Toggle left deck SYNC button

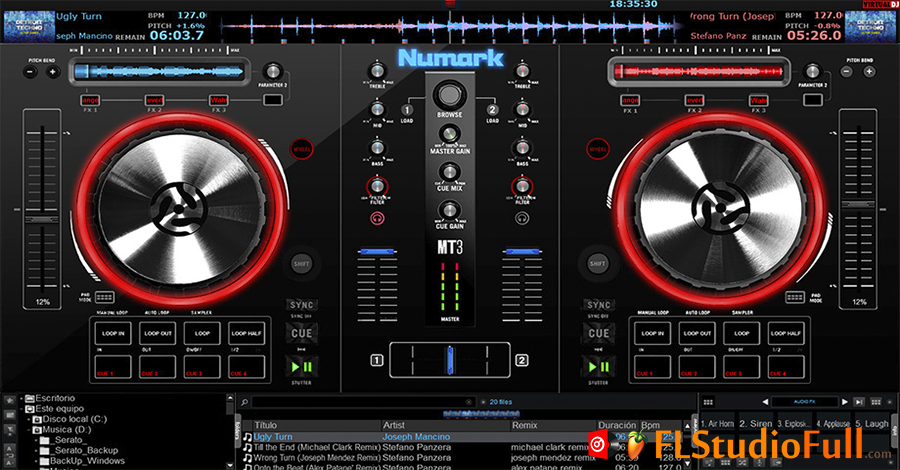(x=301, y=305)
